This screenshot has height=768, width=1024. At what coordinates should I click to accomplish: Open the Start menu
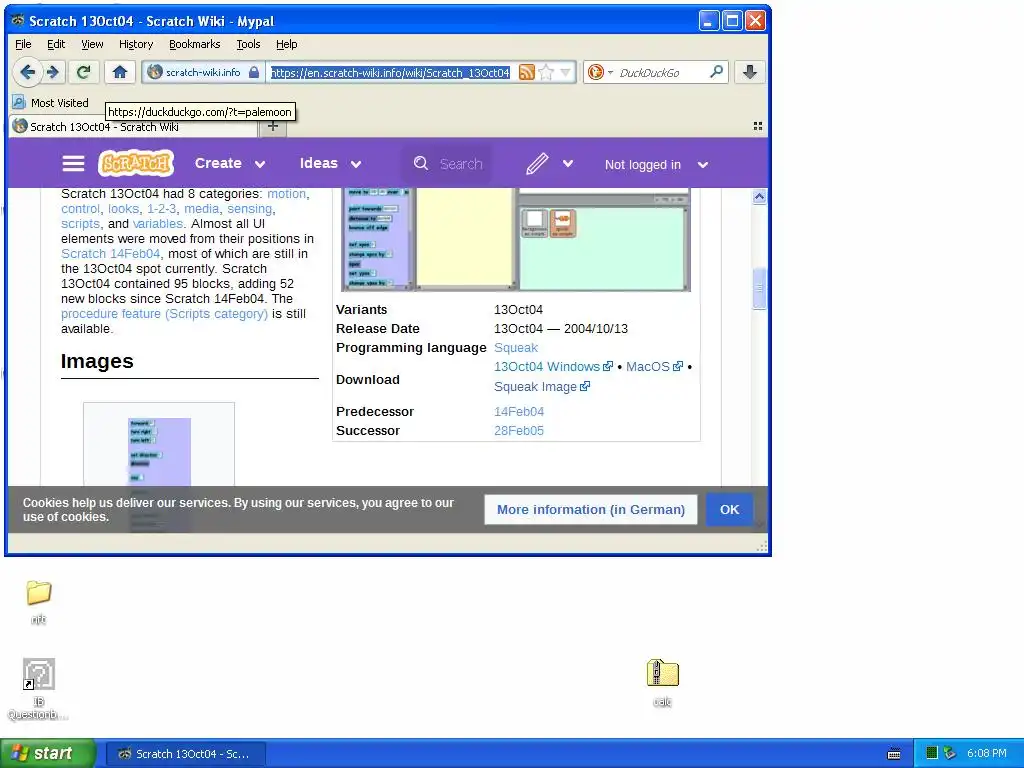(47, 753)
